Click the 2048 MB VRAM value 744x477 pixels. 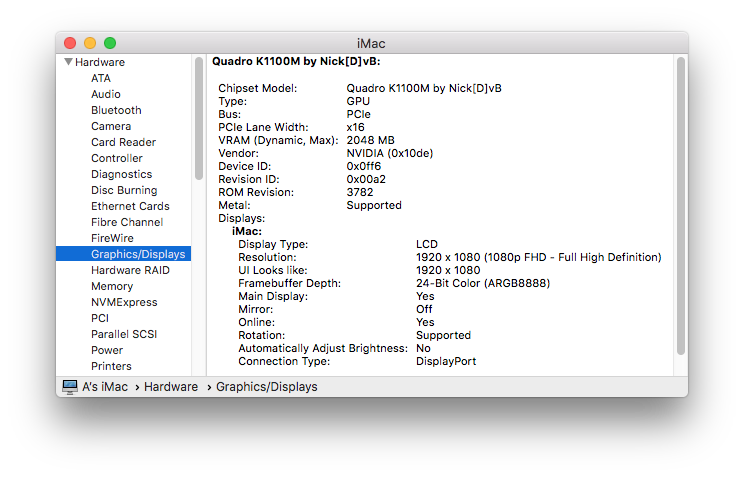pyautogui.click(x=370, y=140)
